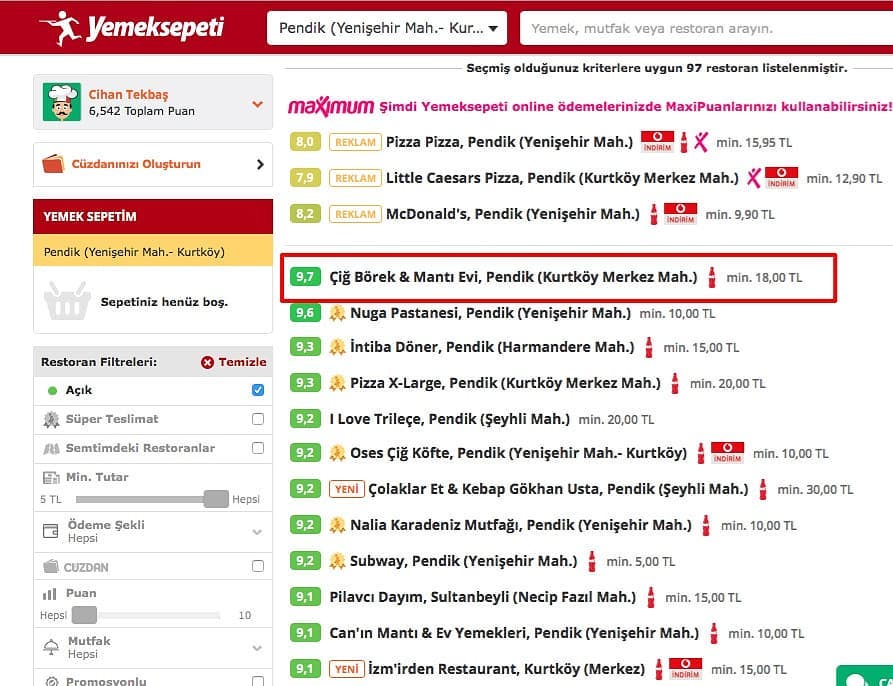Click the Puan bar chart icon
The image size is (893, 686).
click(50, 594)
